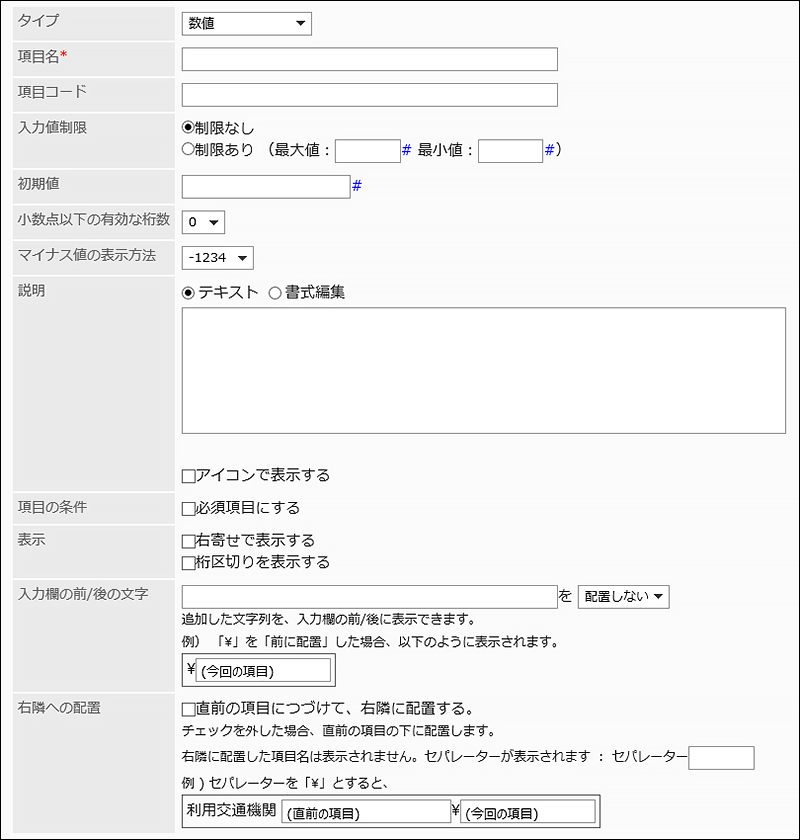Select the 制限あり radio button
The image size is (800, 840).
pos(188,149)
